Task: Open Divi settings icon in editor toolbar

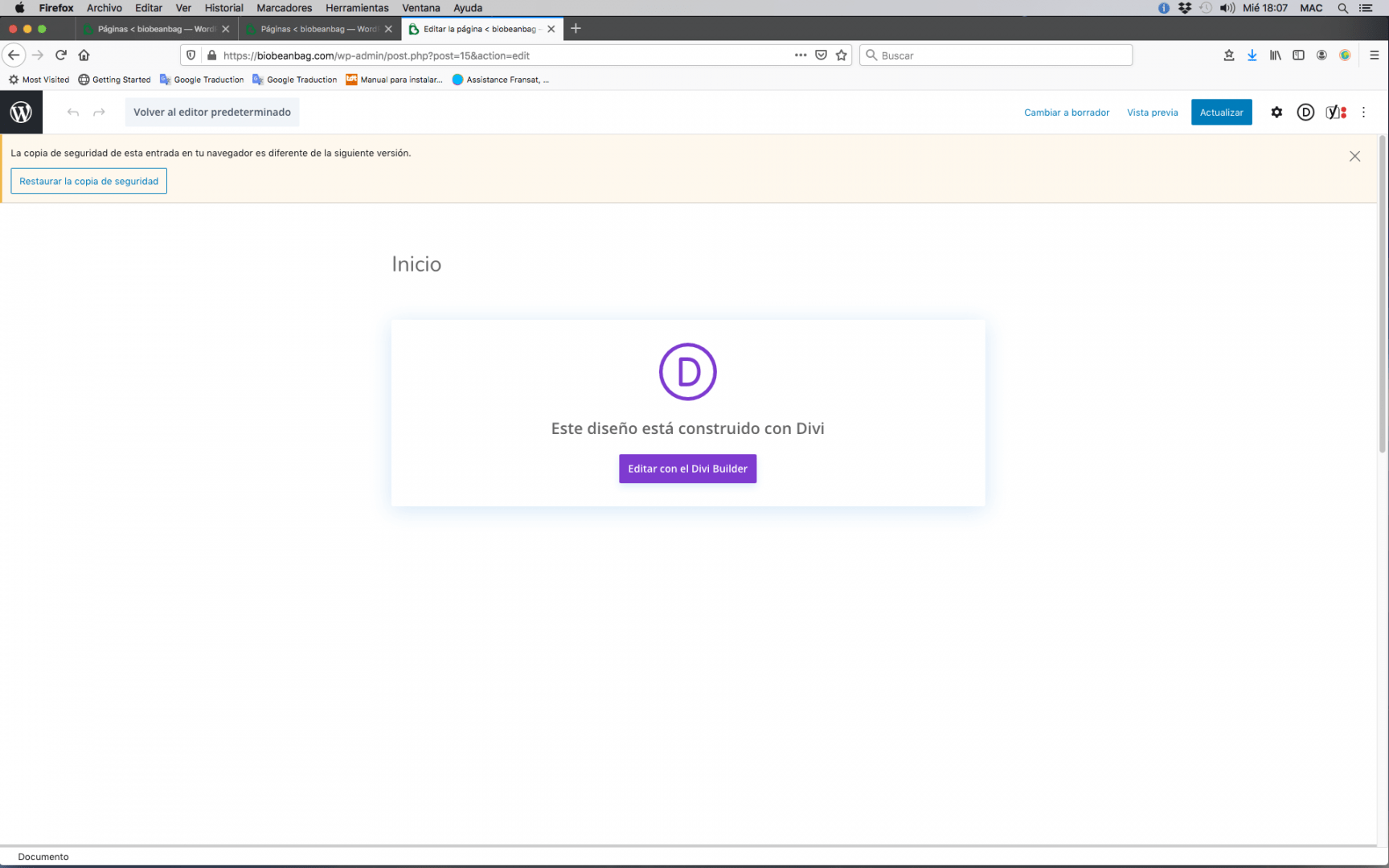Action: [1305, 113]
